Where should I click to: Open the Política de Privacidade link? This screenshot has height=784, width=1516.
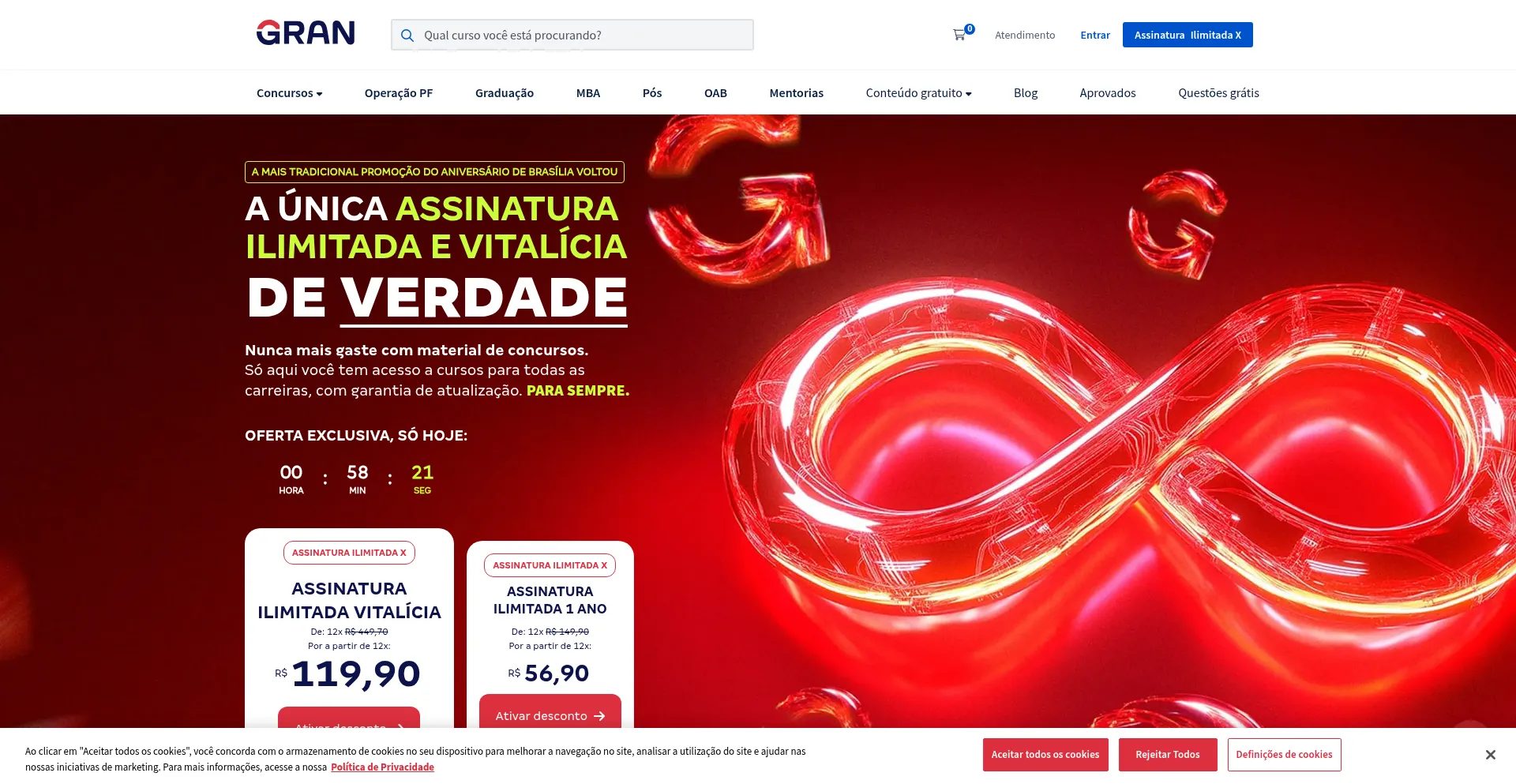click(x=382, y=767)
